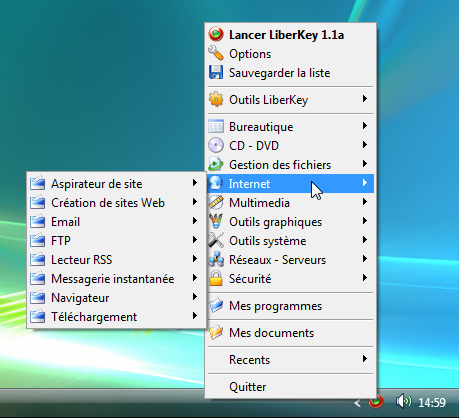Click the Gestion des fichiers green arrow icon
Screen dimensions: 459x418
point(216,164)
